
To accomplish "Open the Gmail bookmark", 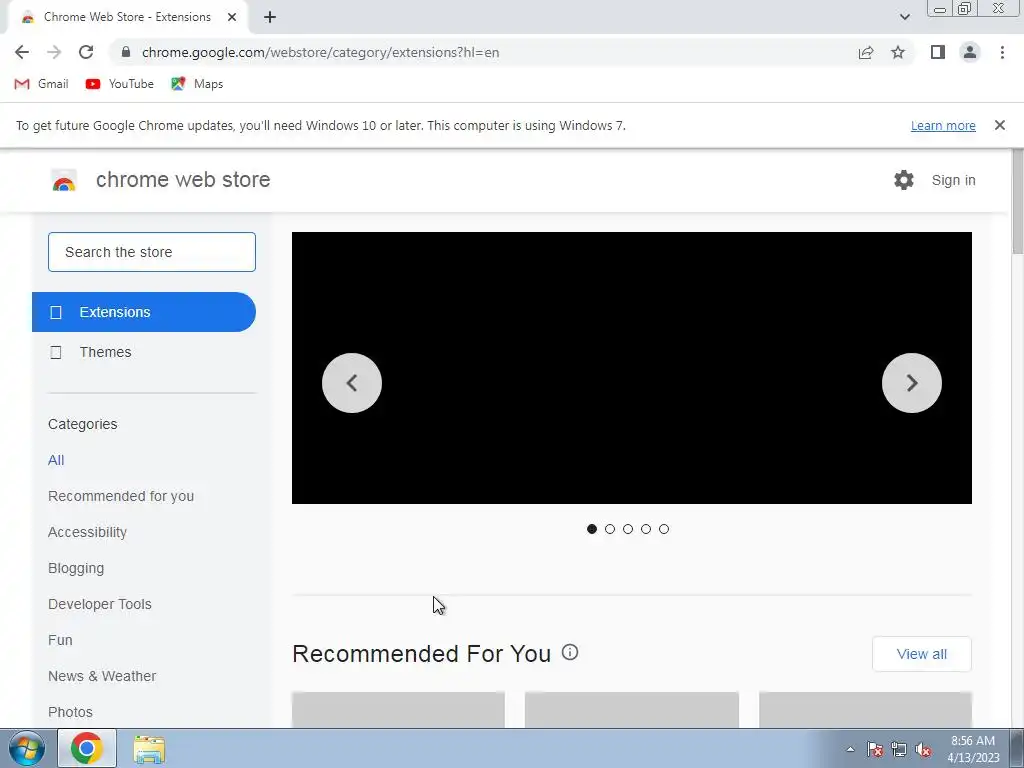I will point(41,84).
